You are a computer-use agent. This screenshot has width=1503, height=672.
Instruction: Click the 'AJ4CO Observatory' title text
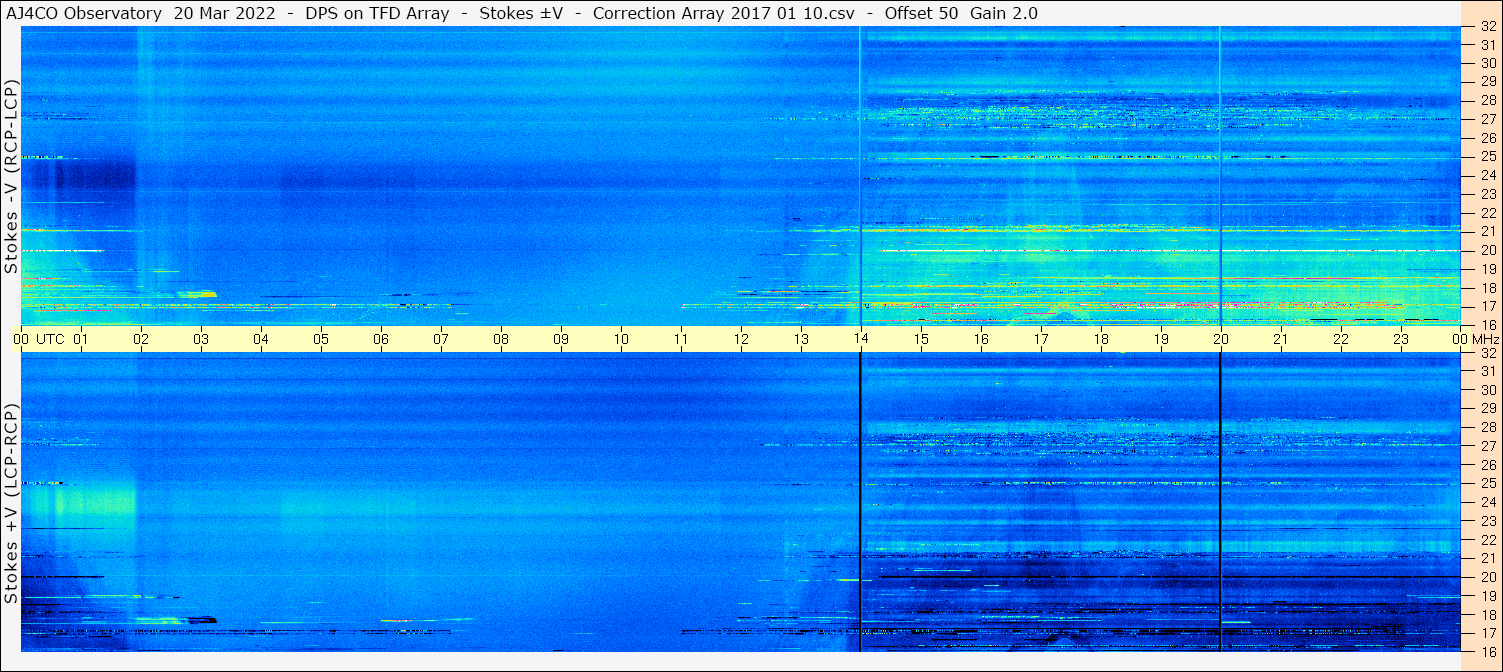coord(85,13)
